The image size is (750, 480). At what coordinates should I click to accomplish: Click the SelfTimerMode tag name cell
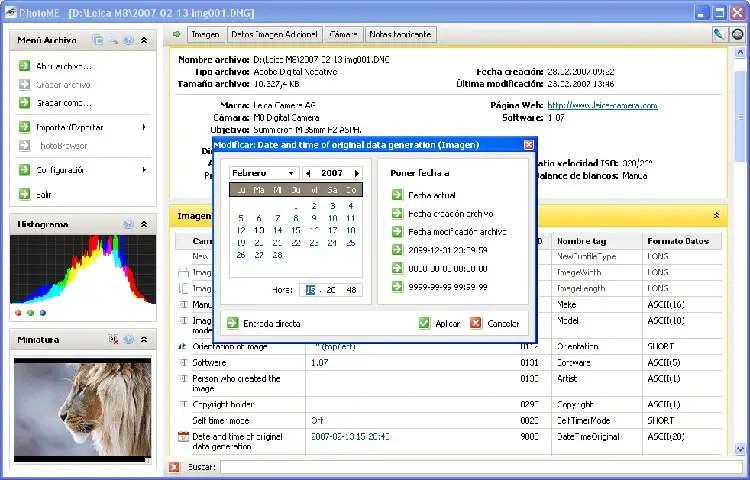coord(584,421)
